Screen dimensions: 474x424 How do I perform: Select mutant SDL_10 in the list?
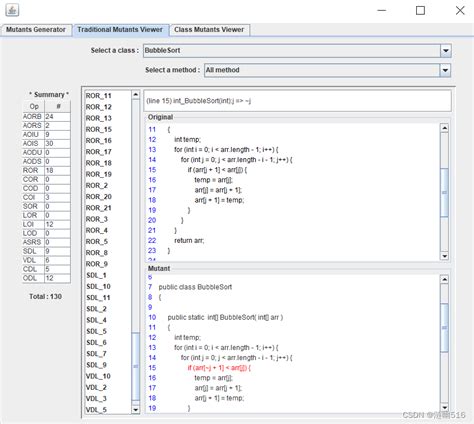click(x=98, y=286)
